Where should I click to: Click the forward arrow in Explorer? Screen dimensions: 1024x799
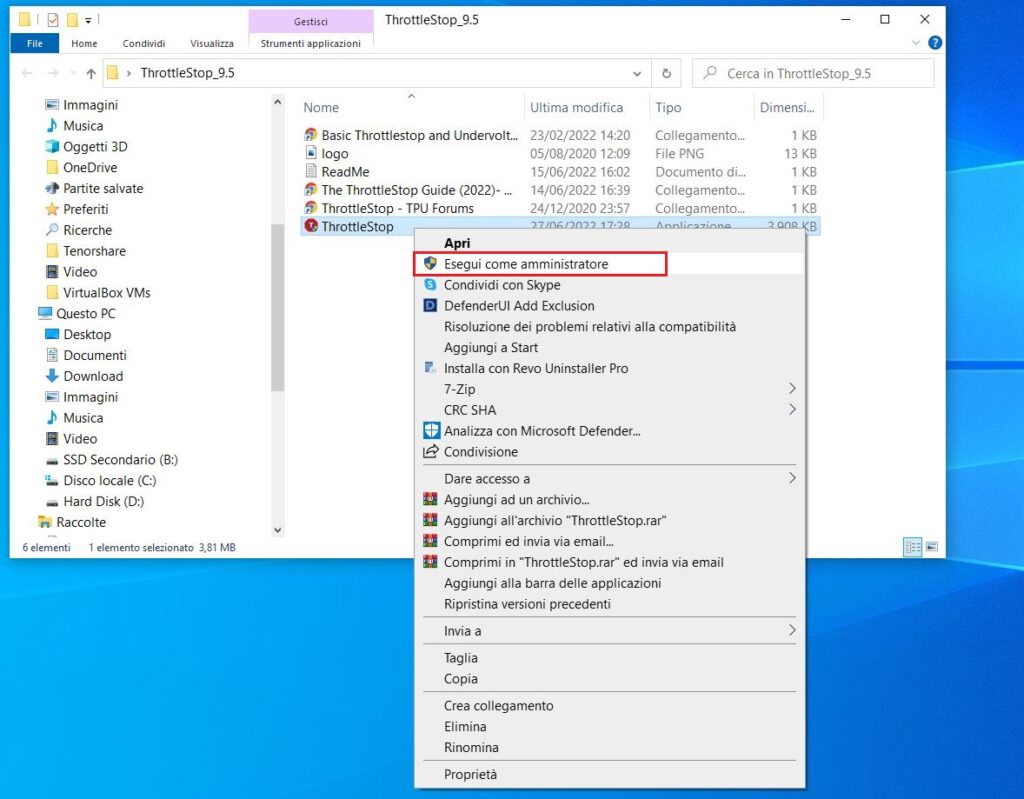coord(53,73)
